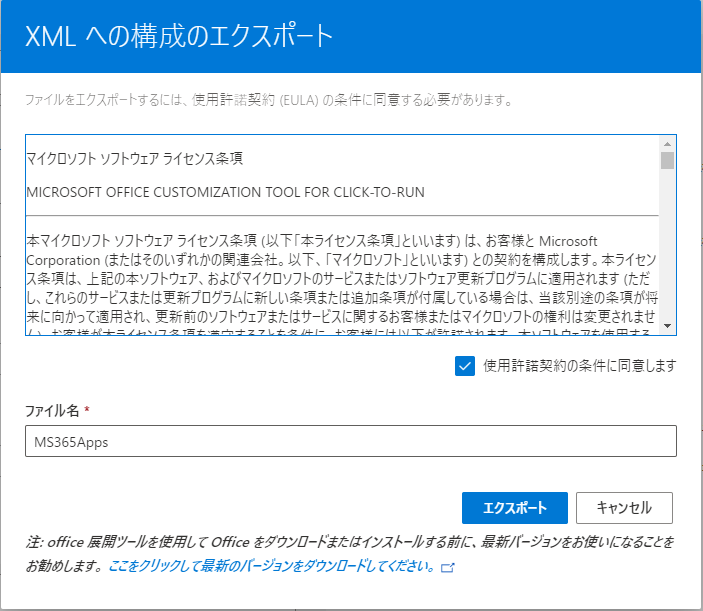Click the XML への構成のエクスポート dialog title
Viewport: 703px width, 611px height.
click(x=179, y=36)
